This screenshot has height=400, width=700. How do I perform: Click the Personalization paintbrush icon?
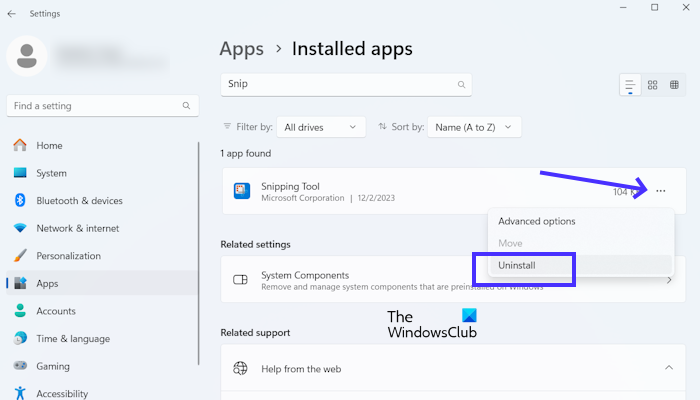point(20,256)
